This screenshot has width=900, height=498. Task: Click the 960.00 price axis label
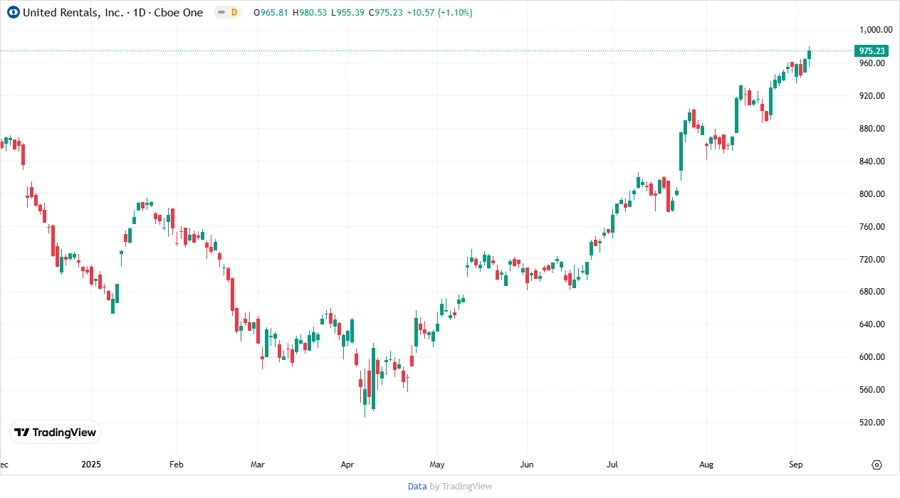(x=872, y=63)
